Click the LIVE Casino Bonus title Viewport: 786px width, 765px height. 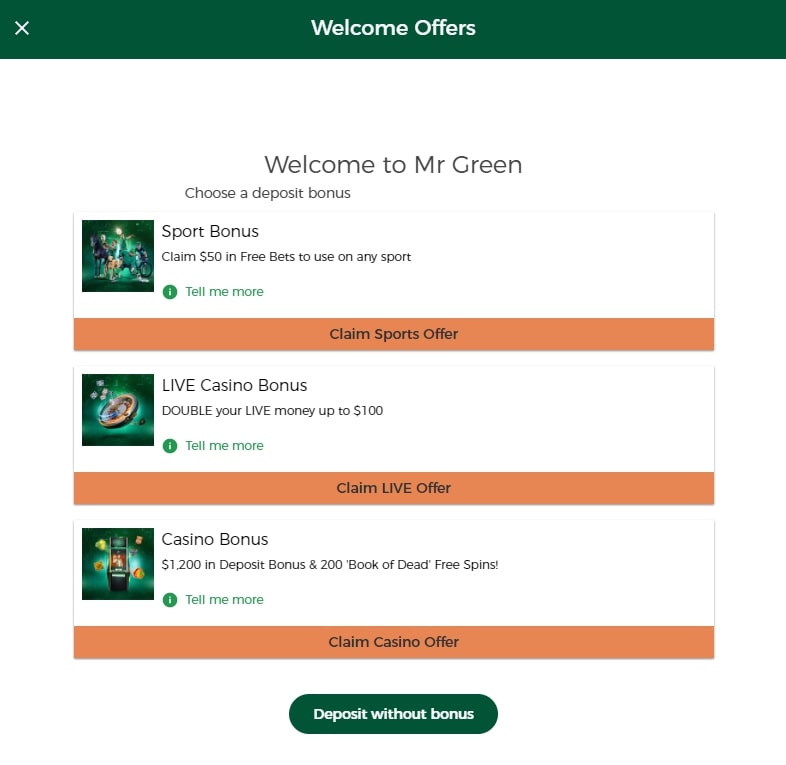click(234, 386)
